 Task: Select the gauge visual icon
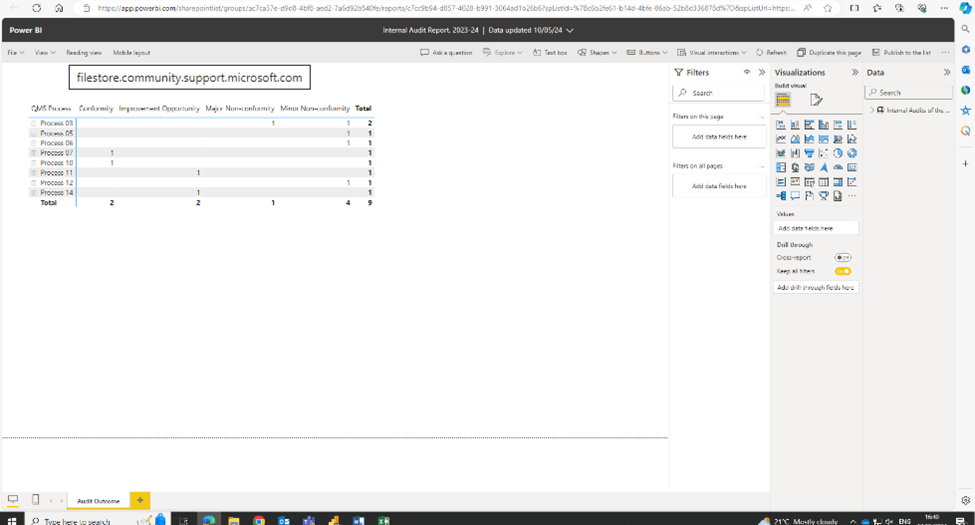pyautogui.click(x=838, y=167)
